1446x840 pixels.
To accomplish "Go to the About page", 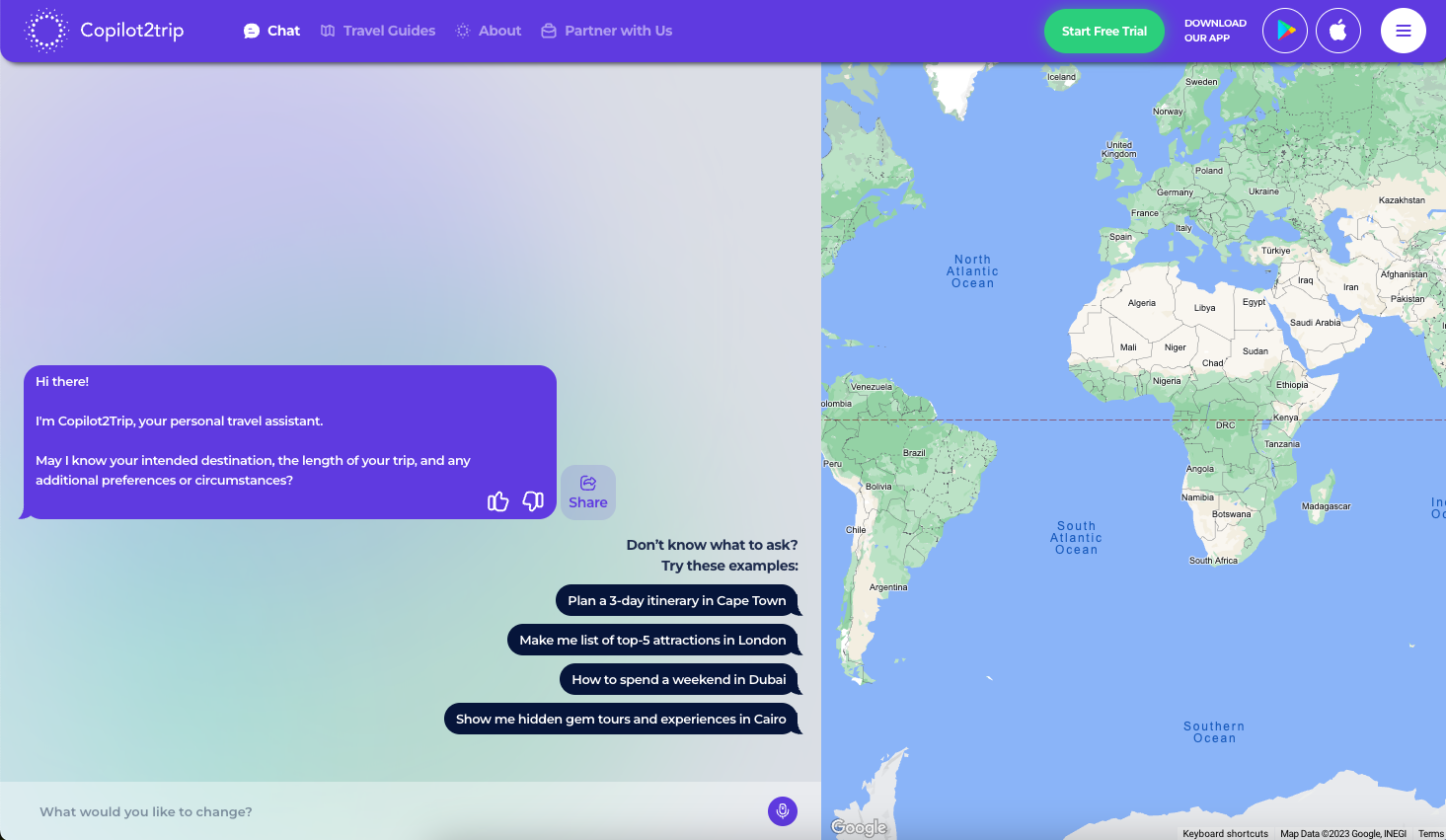I will click(x=489, y=31).
